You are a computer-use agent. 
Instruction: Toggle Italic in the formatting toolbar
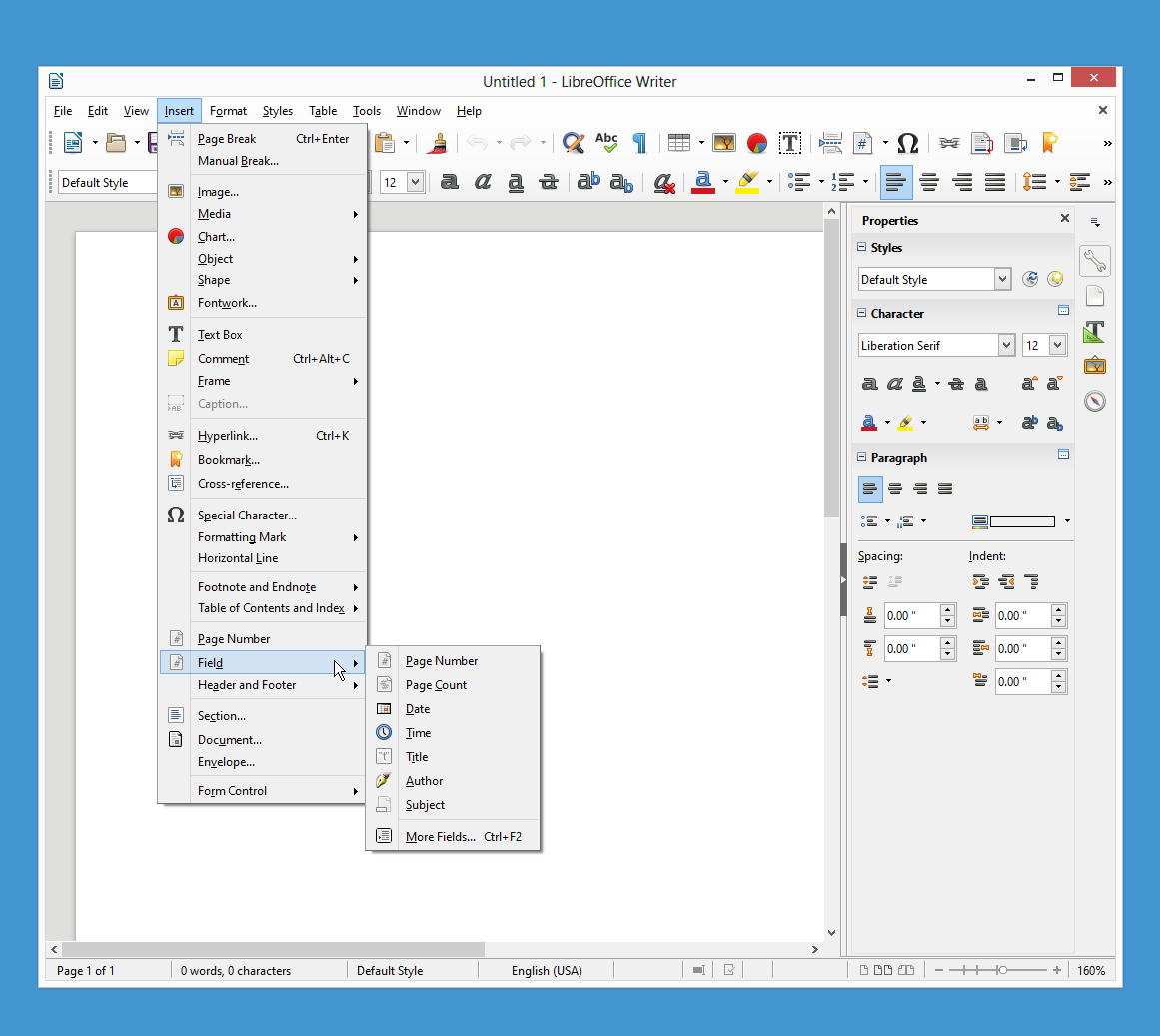tap(483, 182)
